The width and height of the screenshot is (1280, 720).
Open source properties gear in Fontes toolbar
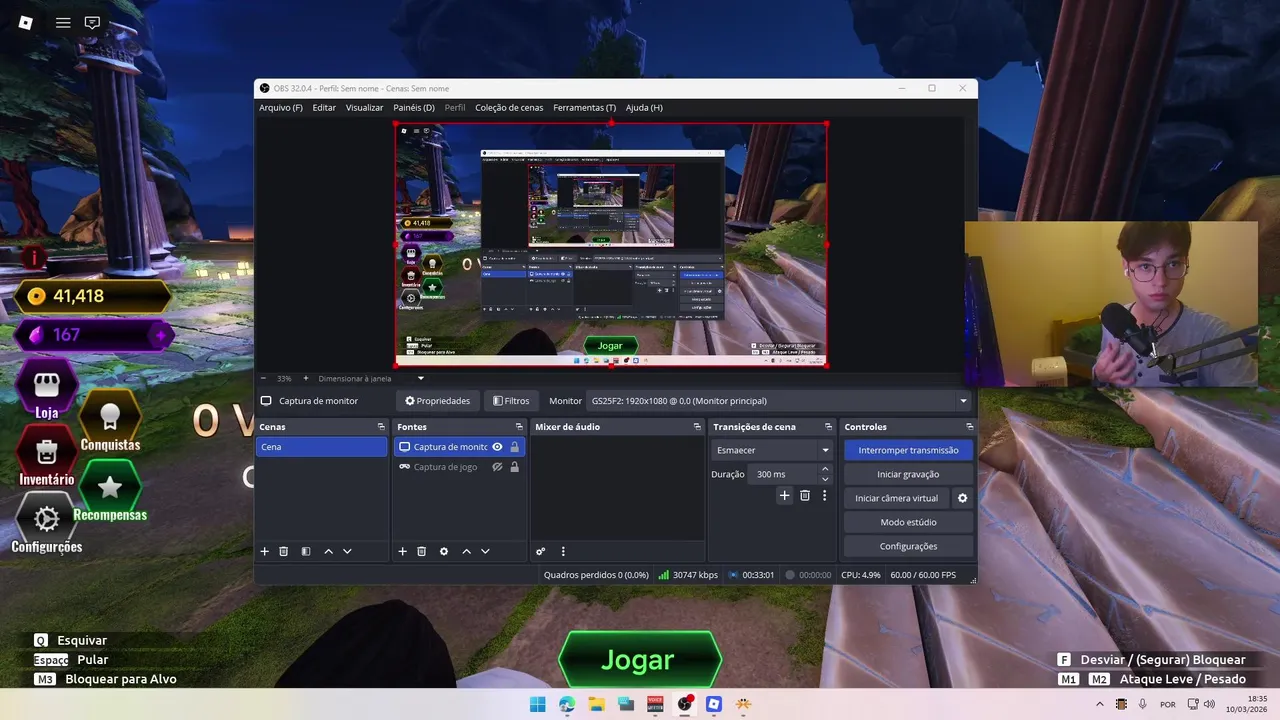click(444, 551)
